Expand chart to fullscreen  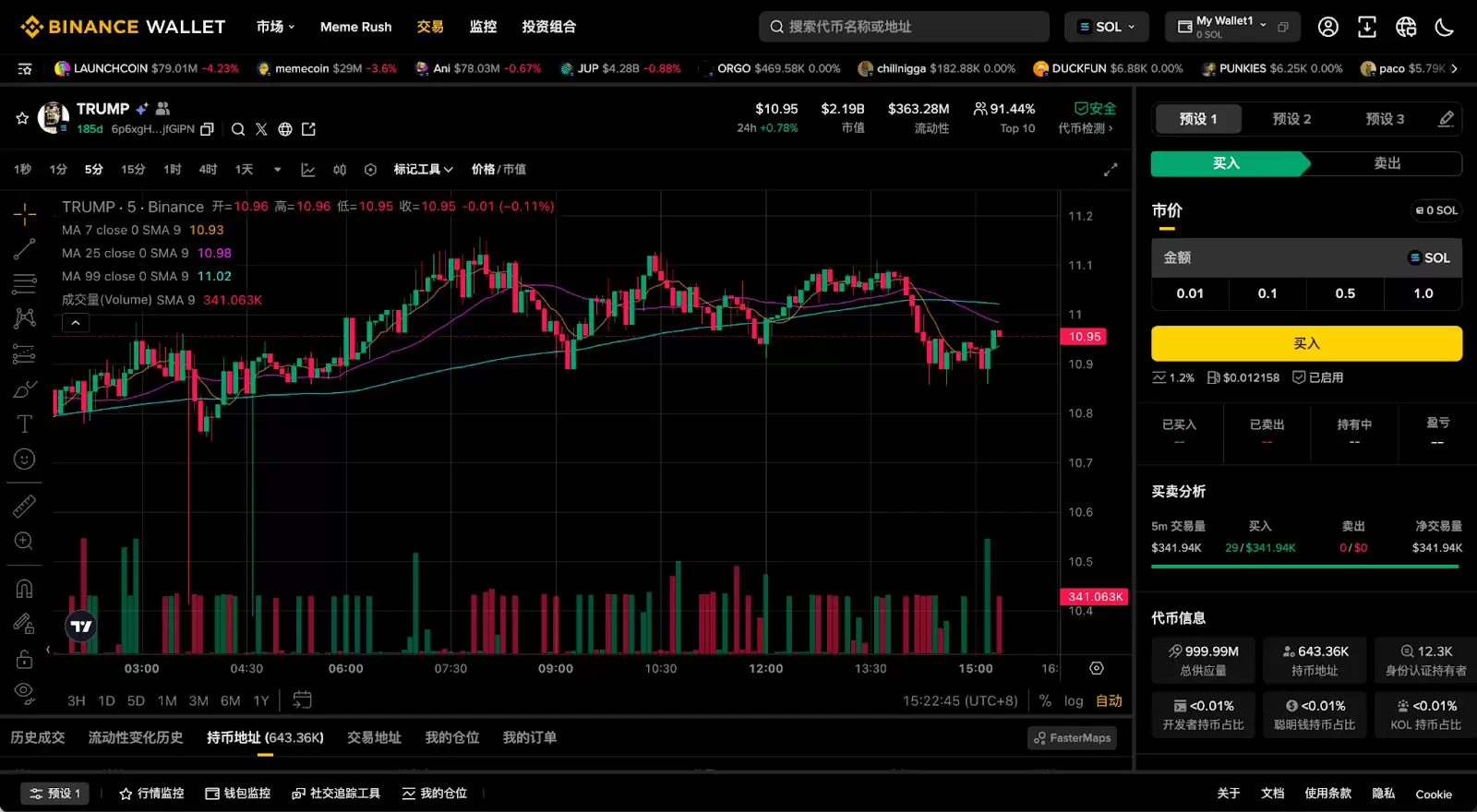(x=1111, y=170)
